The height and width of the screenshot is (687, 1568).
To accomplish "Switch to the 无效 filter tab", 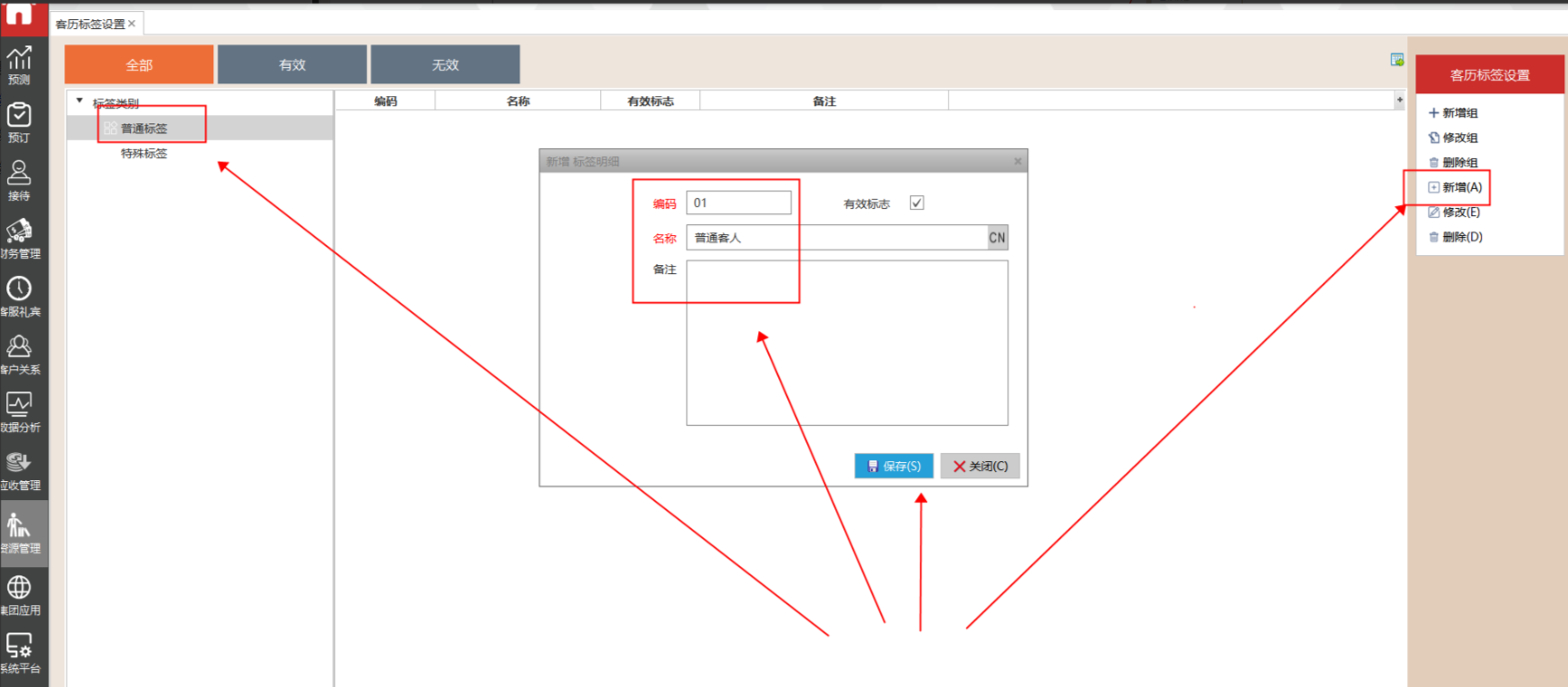I will tap(445, 64).
